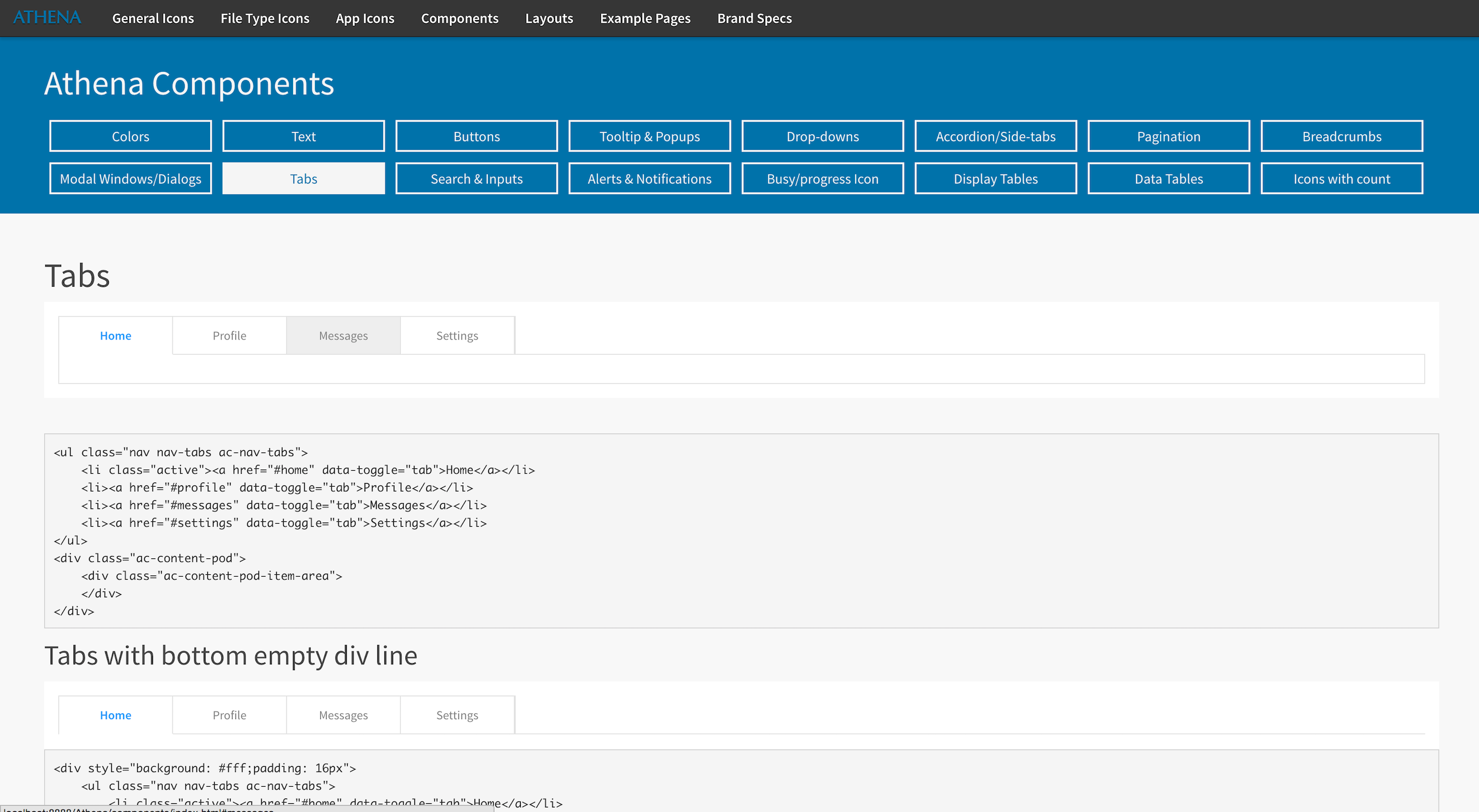This screenshot has height=812, width=1479.
Task: Click the Brand Specs navigation item
Action: click(755, 18)
